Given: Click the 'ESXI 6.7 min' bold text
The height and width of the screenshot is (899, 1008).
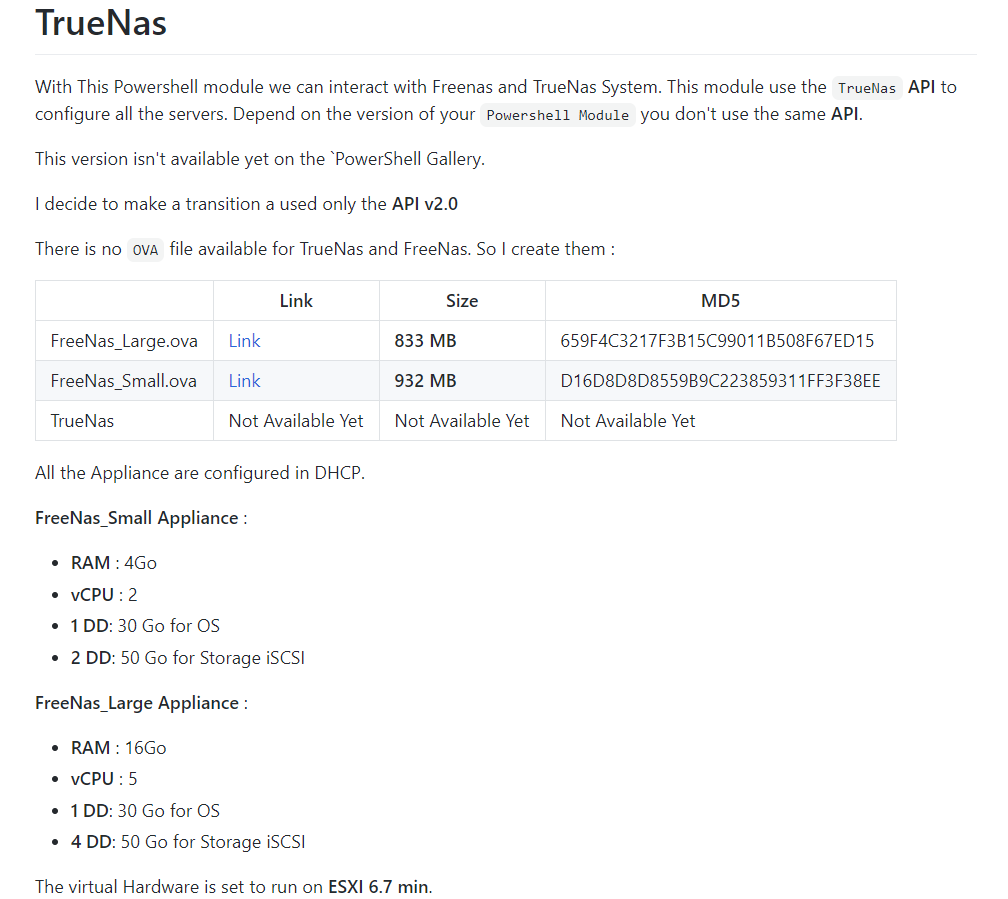Looking at the screenshot, I should (x=378, y=887).
